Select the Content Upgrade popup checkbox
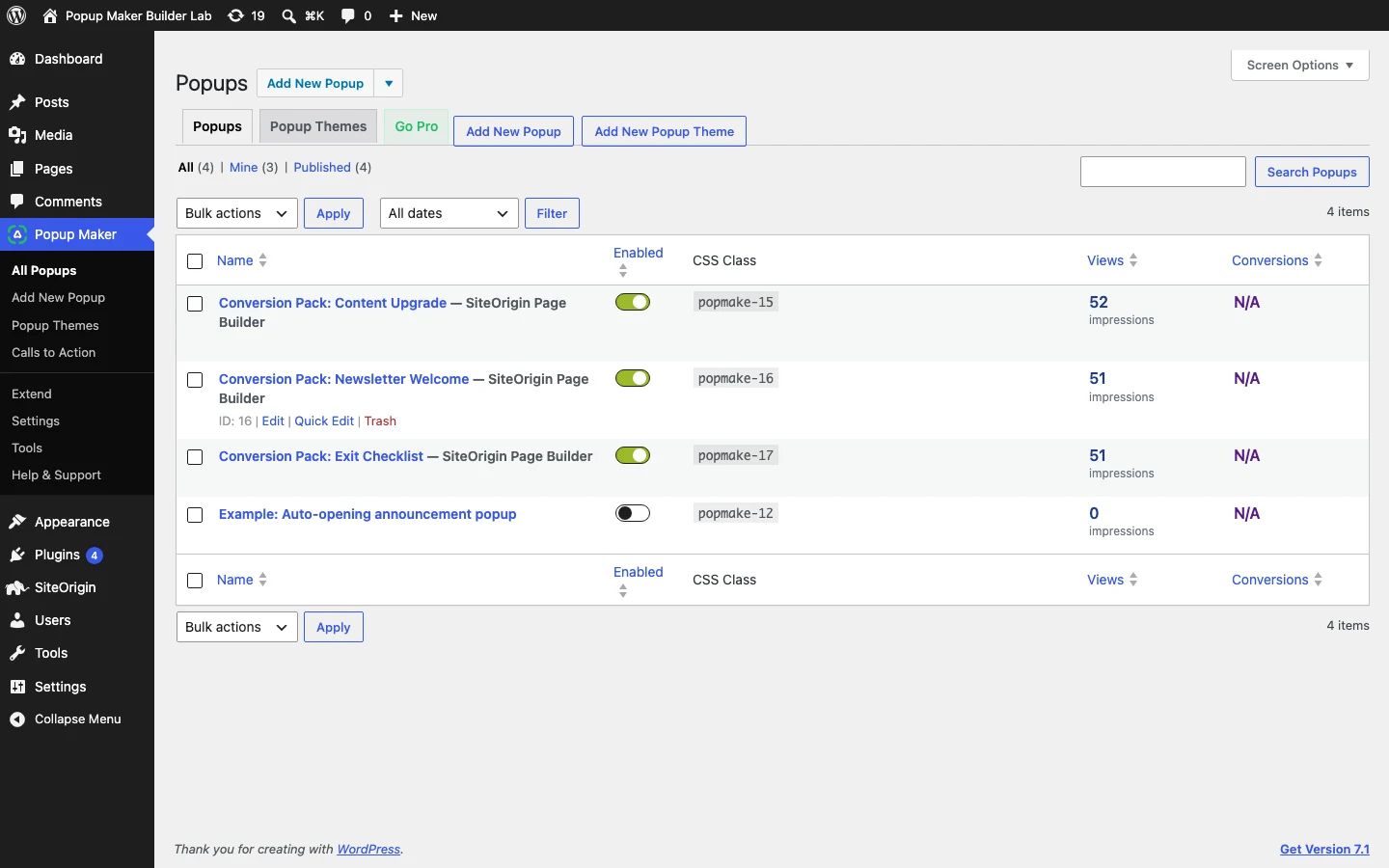Screen dimensions: 1389x868 point(195,304)
